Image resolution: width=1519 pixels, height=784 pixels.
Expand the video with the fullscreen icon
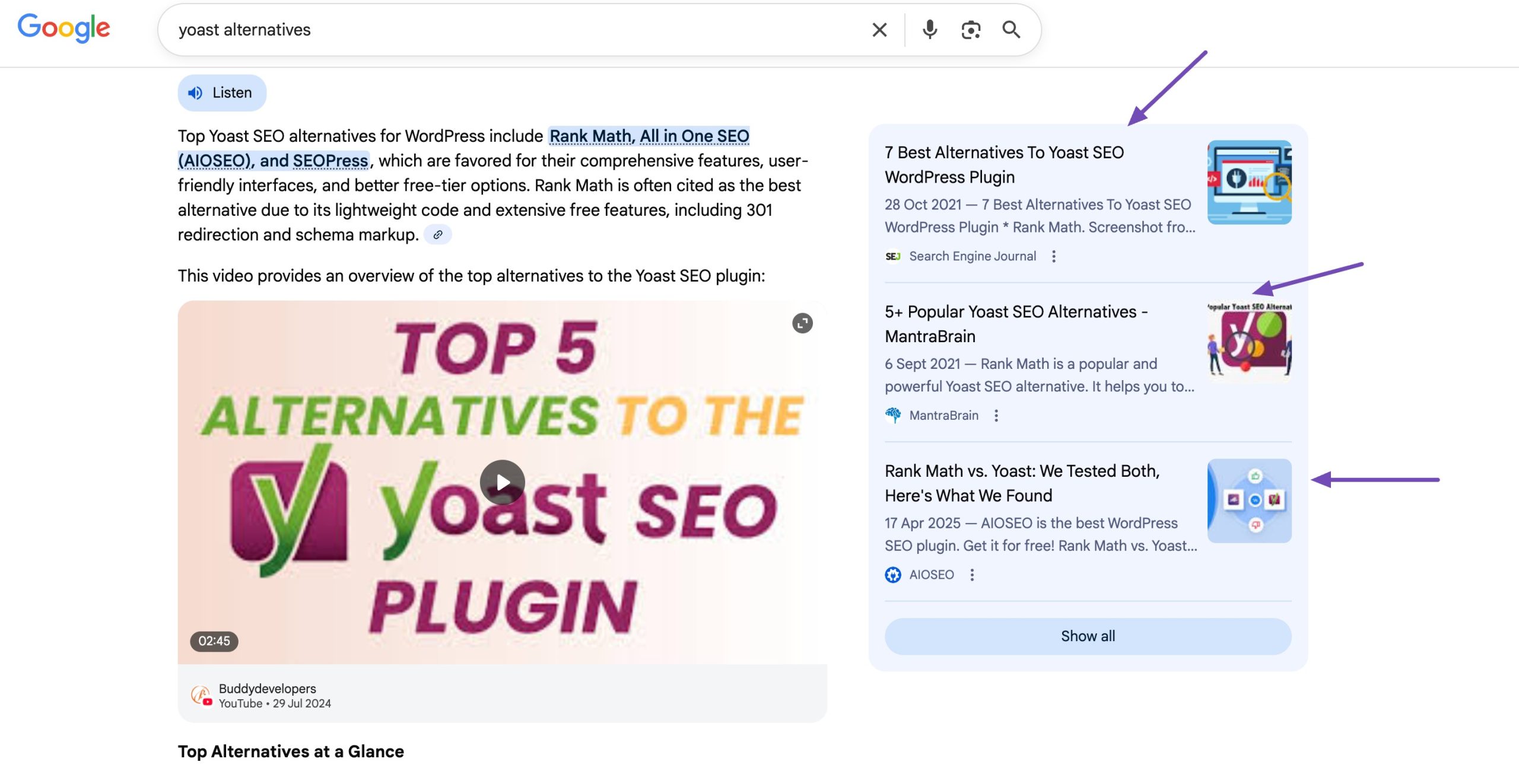[802, 323]
